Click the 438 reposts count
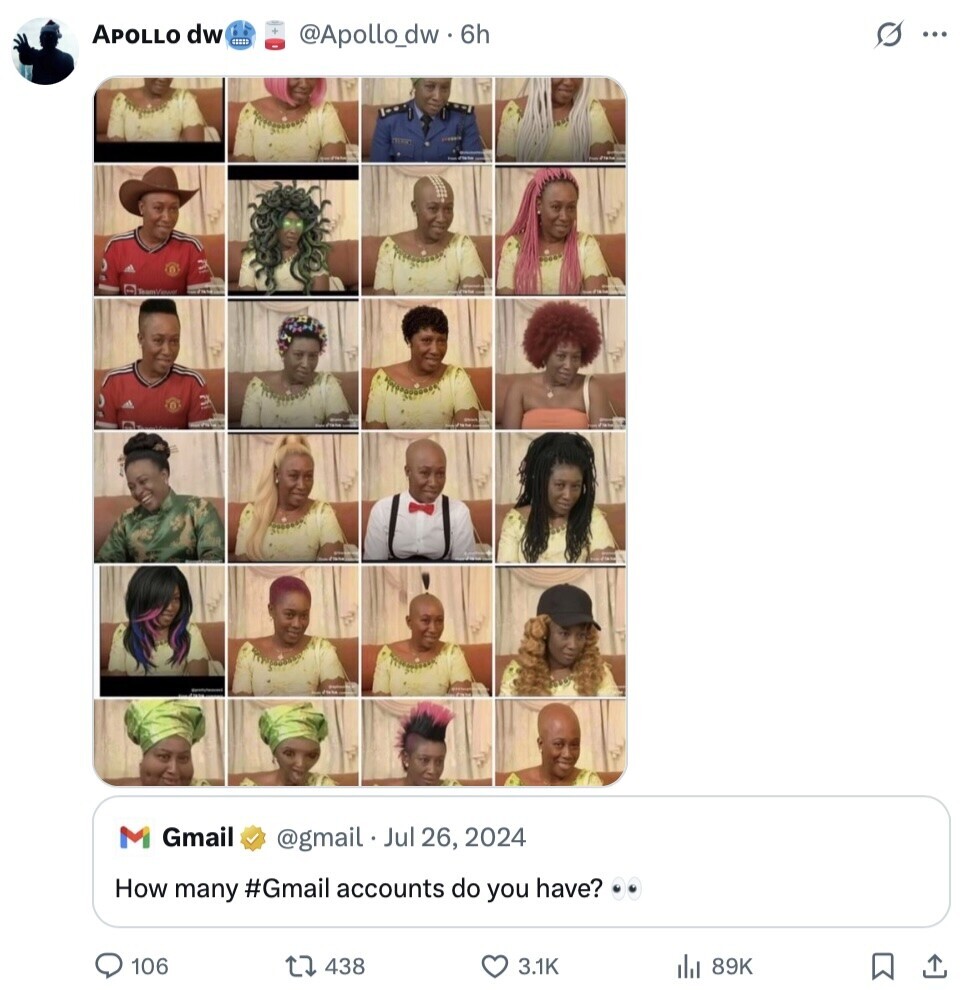The height and width of the screenshot is (990, 970). pos(345,965)
